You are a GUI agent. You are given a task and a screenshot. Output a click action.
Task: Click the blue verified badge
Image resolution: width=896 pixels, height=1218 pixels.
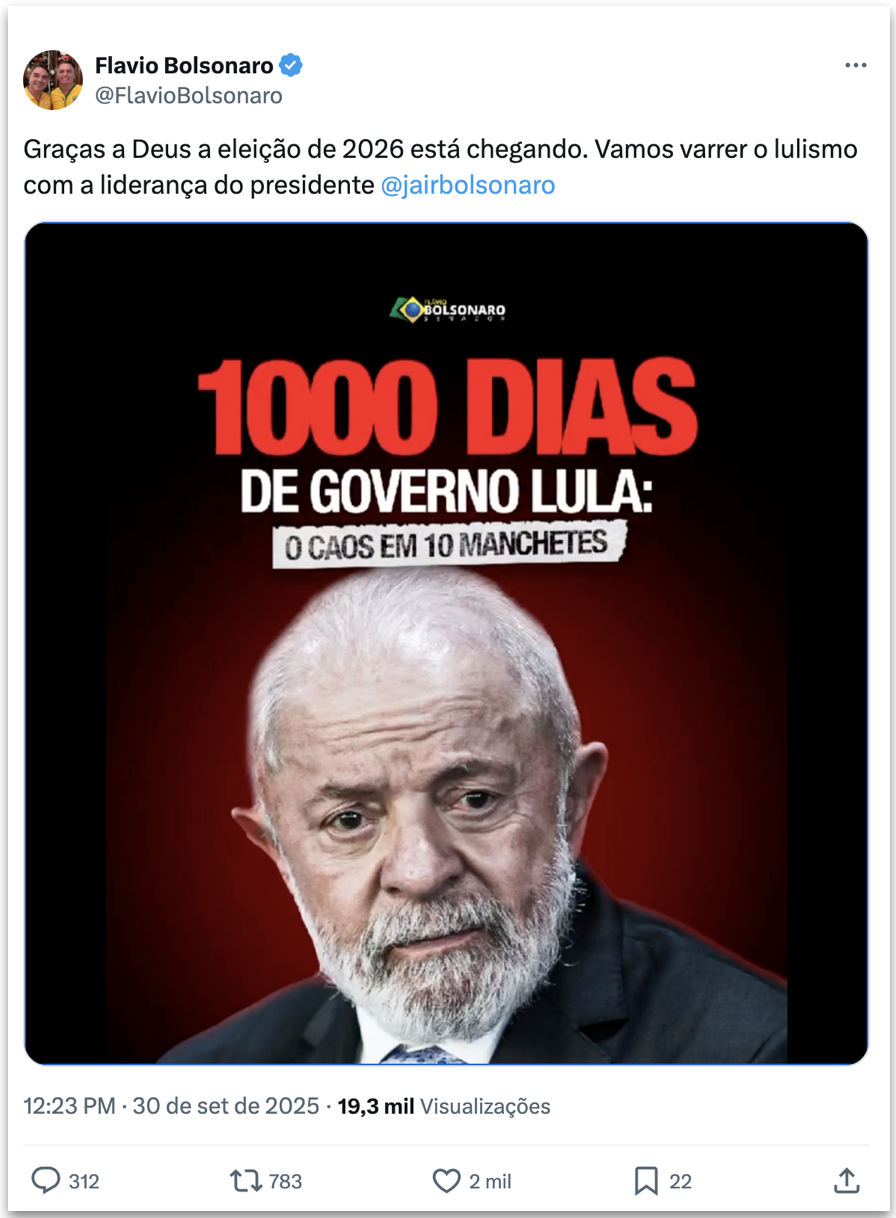click(291, 66)
